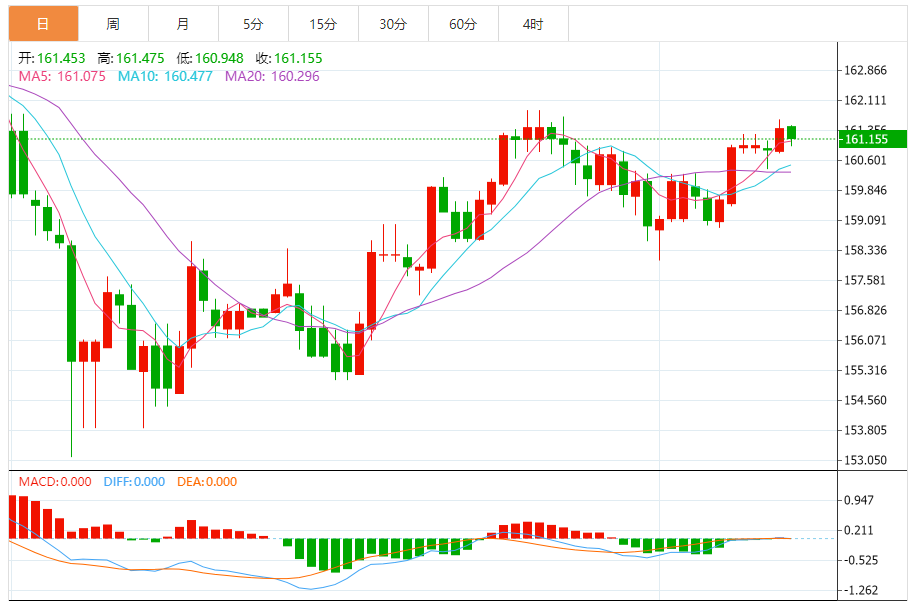Click the high price 高:161.475
The height and width of the screenshot is (601, 917).
click(x=131, y=58)
